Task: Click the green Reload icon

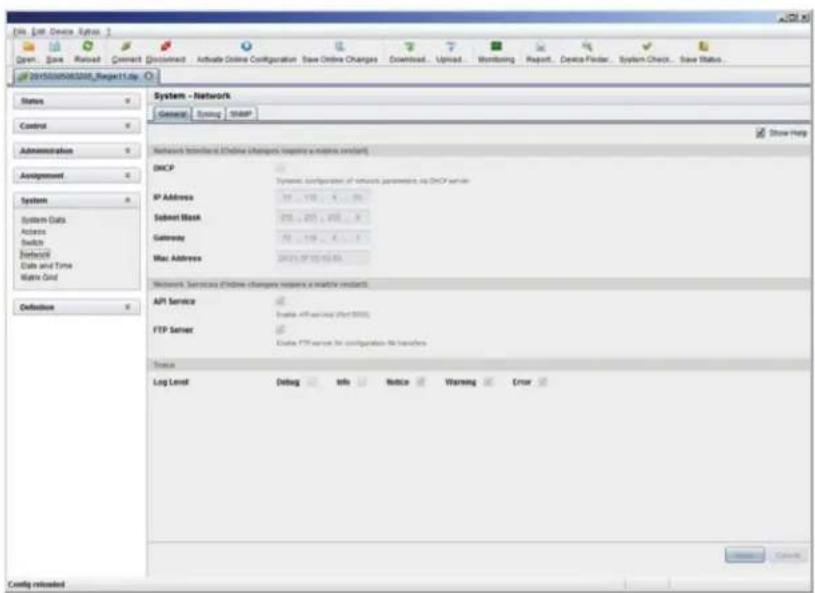Action: pos(88,47)
